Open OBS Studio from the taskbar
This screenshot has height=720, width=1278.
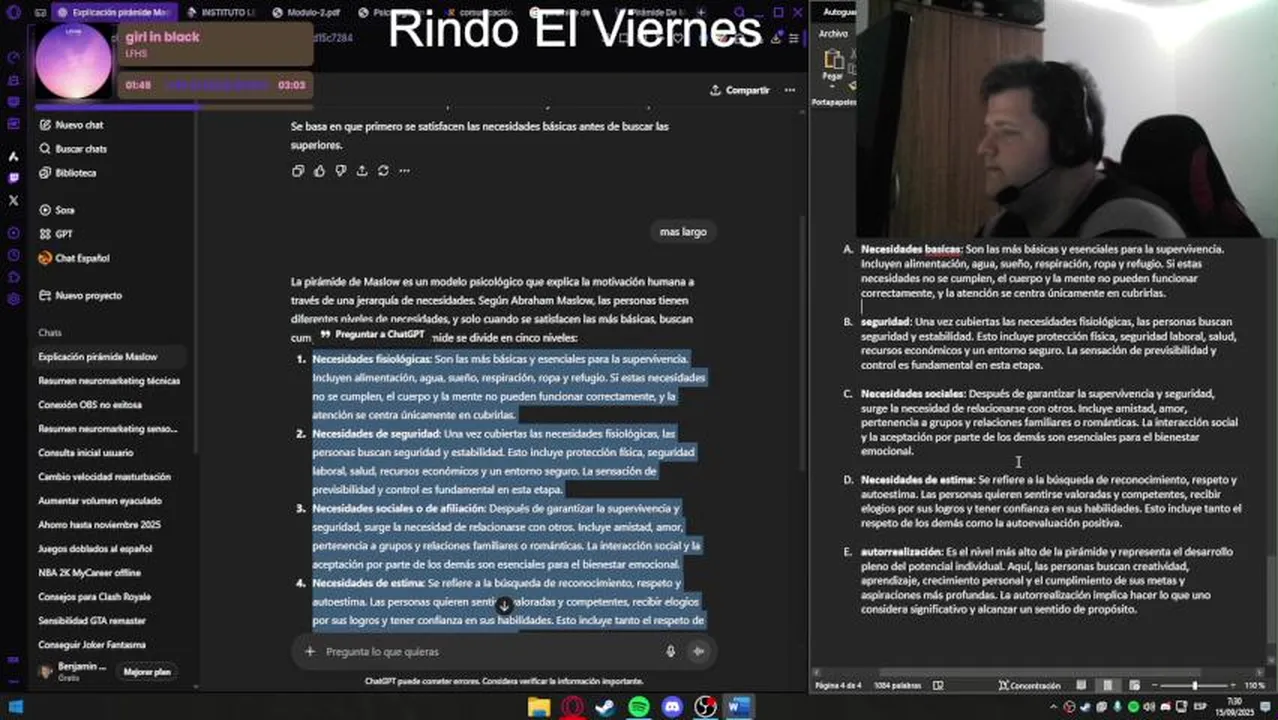coord(705,707)
